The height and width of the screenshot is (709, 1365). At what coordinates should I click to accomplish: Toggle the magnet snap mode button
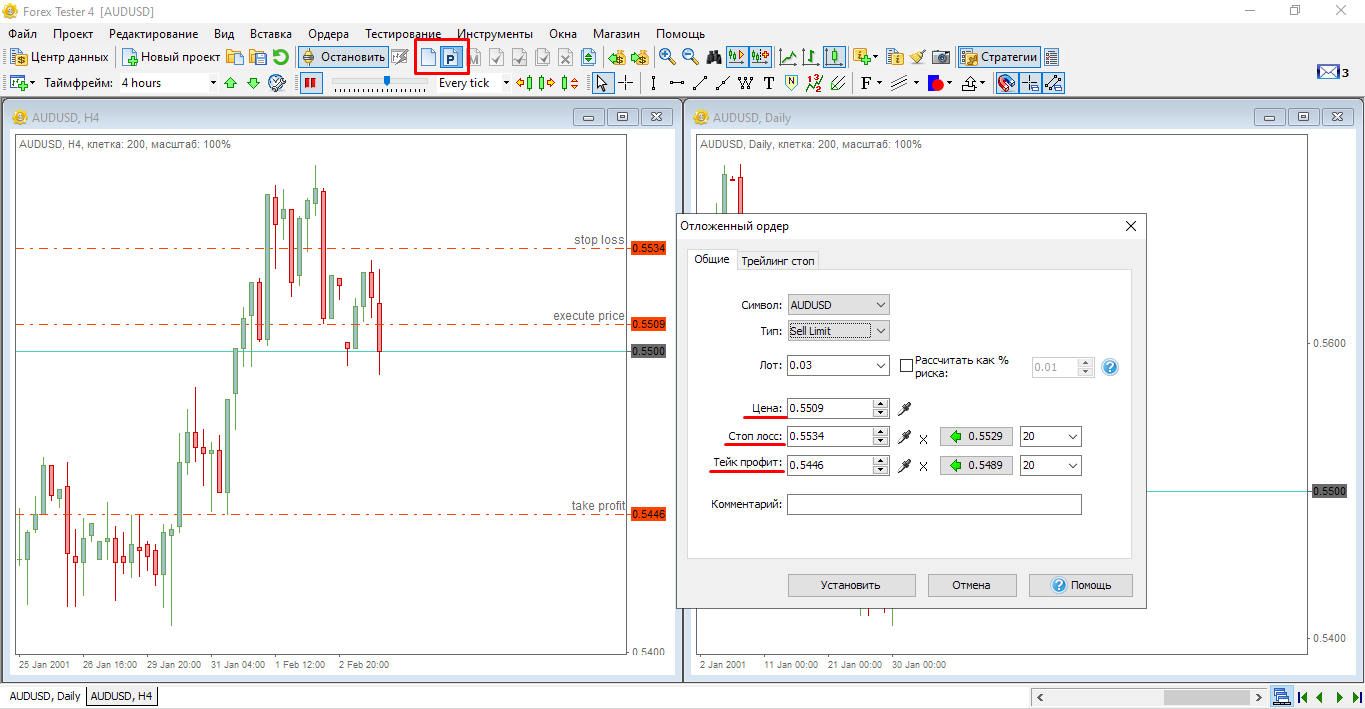[x=1007, y=83]
